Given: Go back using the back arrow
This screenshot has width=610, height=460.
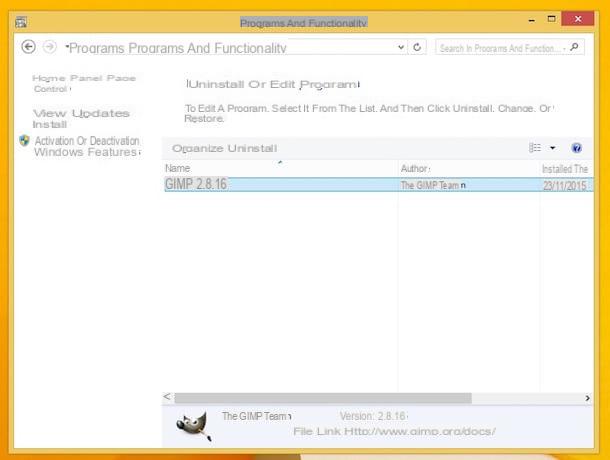Looking at the screenshot, I should (28, 47).
